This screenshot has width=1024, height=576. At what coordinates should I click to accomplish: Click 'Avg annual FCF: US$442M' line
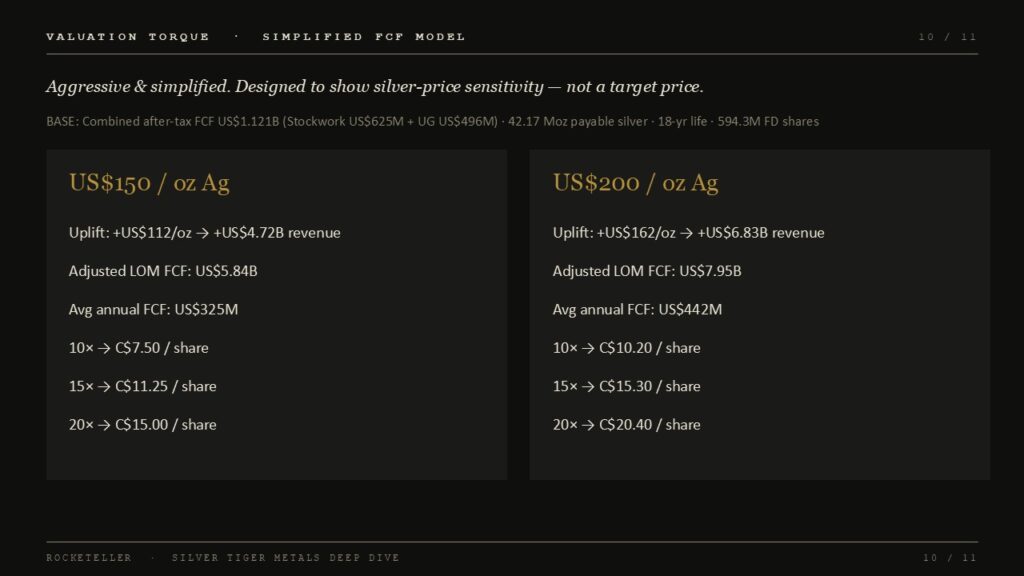[x=637, y=310]
